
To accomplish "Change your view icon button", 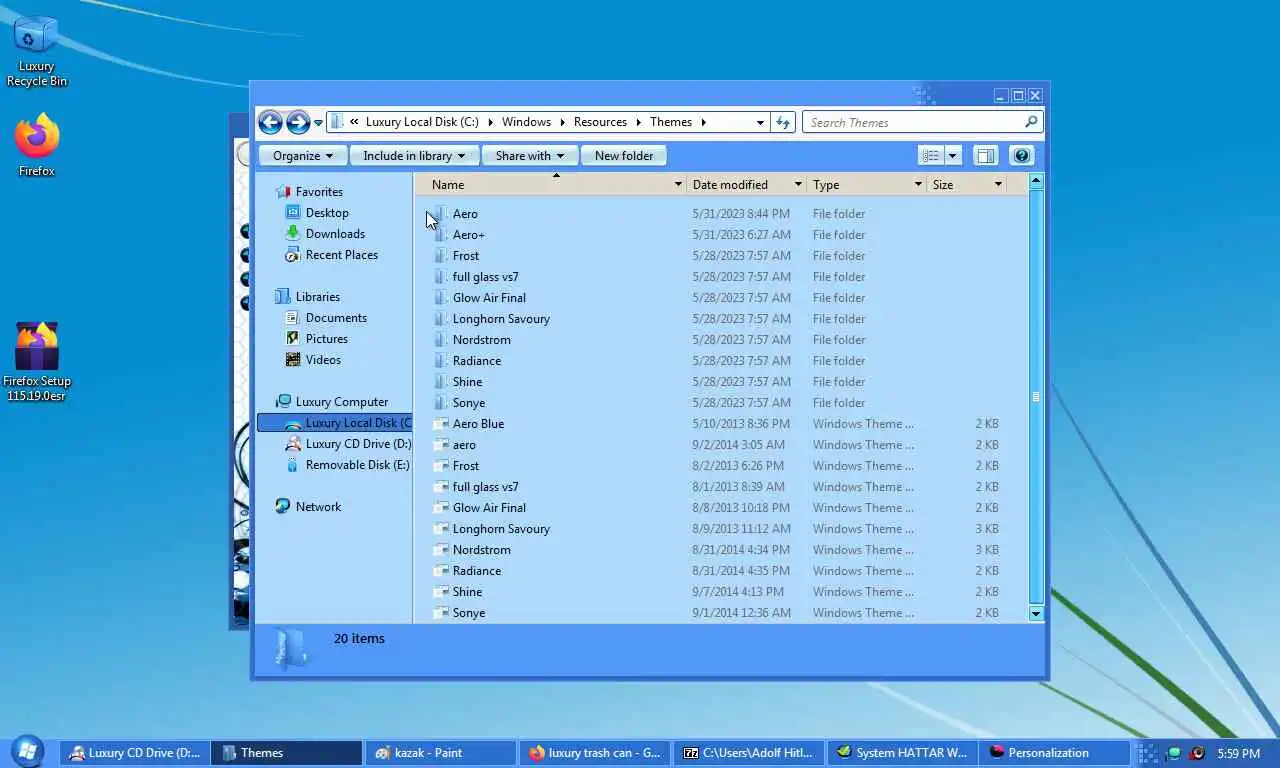I will [931, 156].
